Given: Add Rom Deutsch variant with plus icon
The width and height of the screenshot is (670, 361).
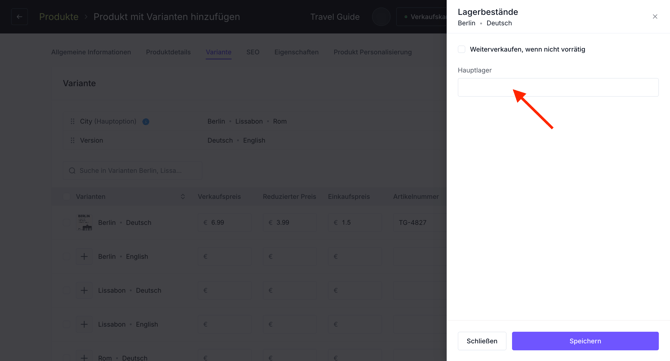Looking at the screenshot, I should click(x=84, y=357).
